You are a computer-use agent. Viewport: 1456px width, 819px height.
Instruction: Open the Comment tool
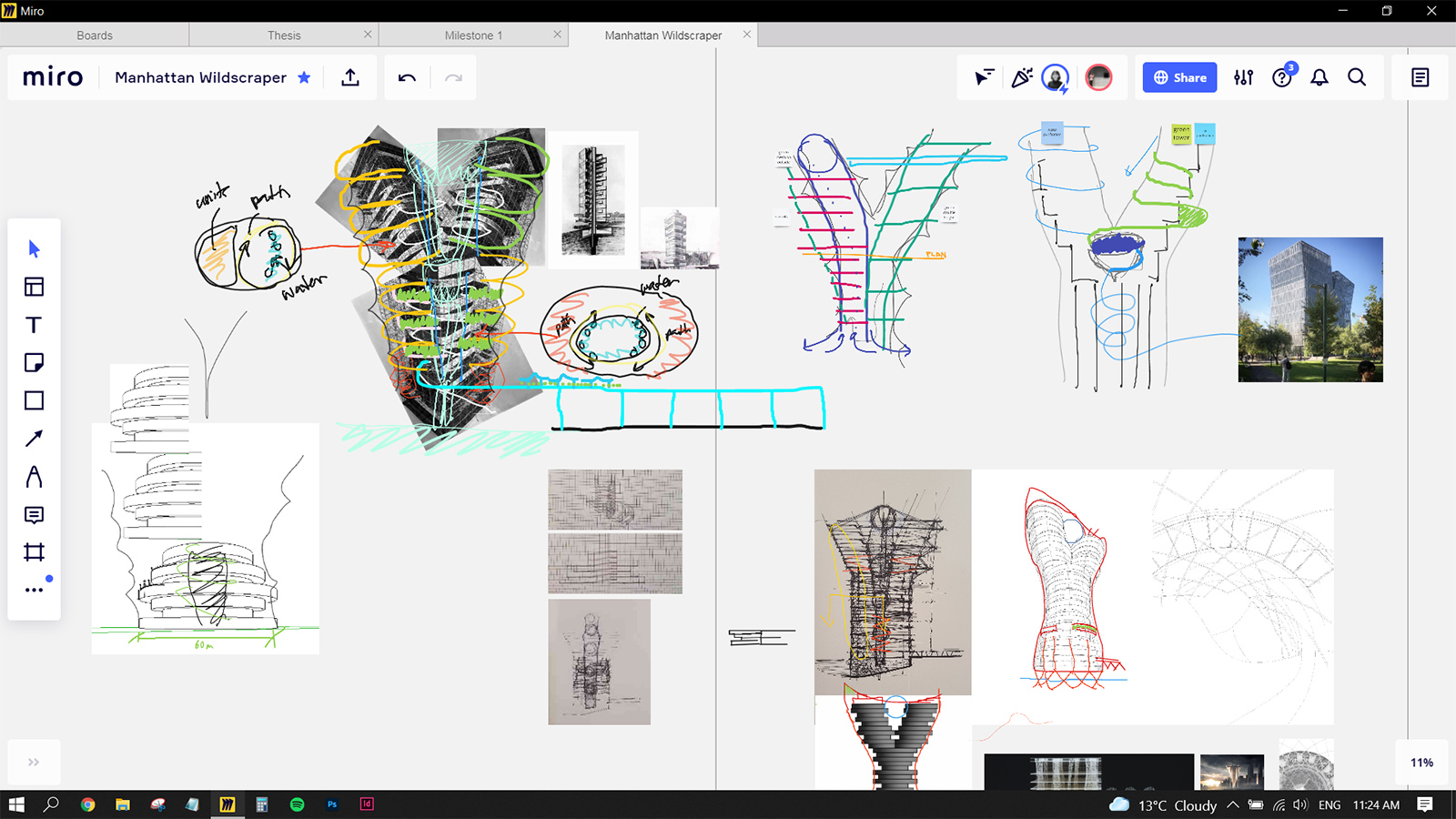(x=34, y=515)
